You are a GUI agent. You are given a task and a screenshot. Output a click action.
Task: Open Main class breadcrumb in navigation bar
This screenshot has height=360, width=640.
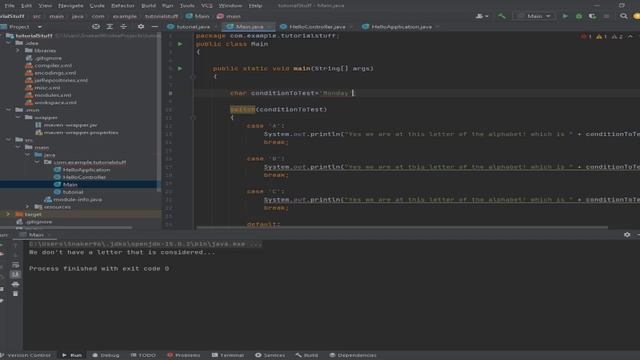(x=198, y=16)
